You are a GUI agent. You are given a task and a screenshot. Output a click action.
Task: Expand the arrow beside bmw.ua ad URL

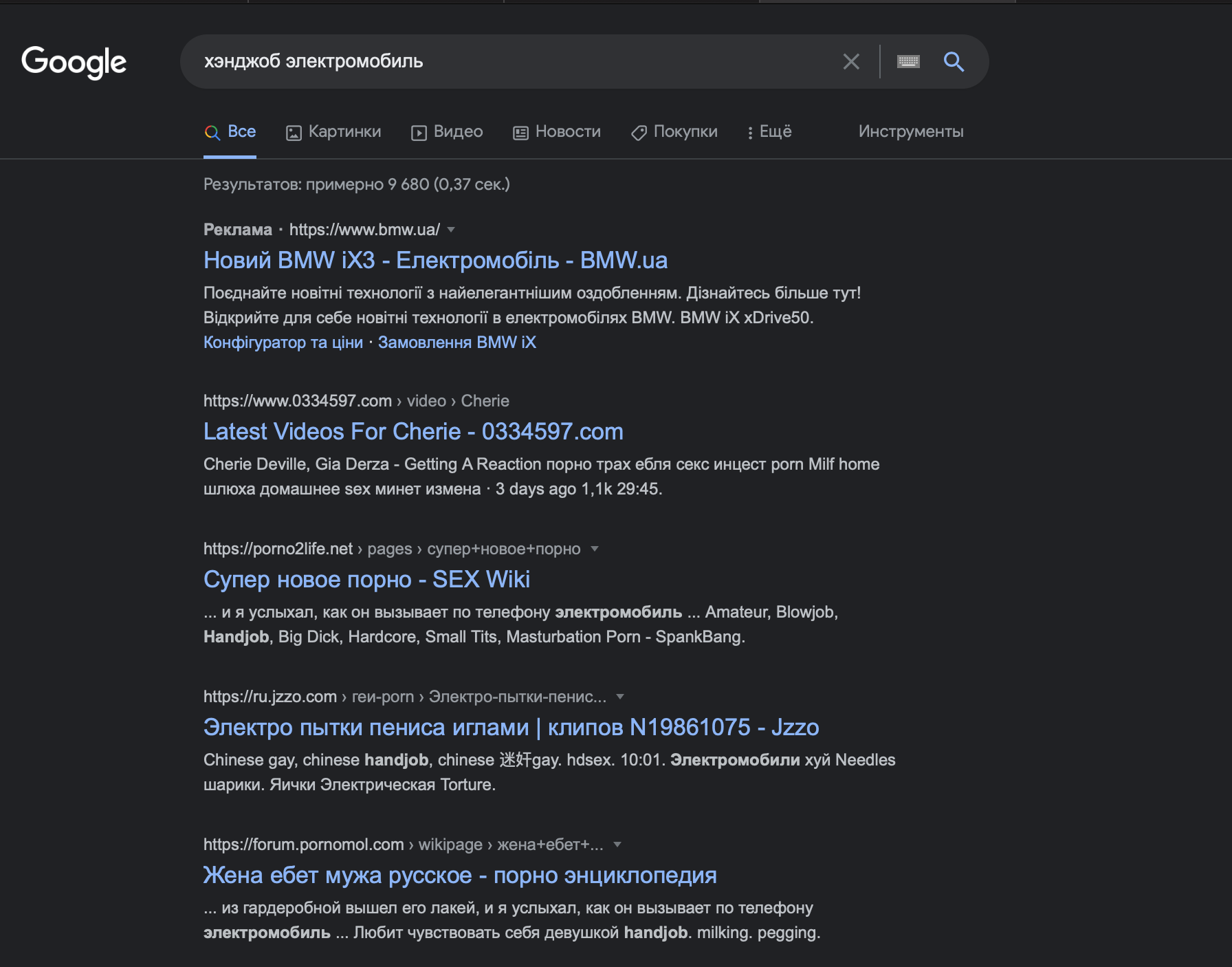[452, 230]
